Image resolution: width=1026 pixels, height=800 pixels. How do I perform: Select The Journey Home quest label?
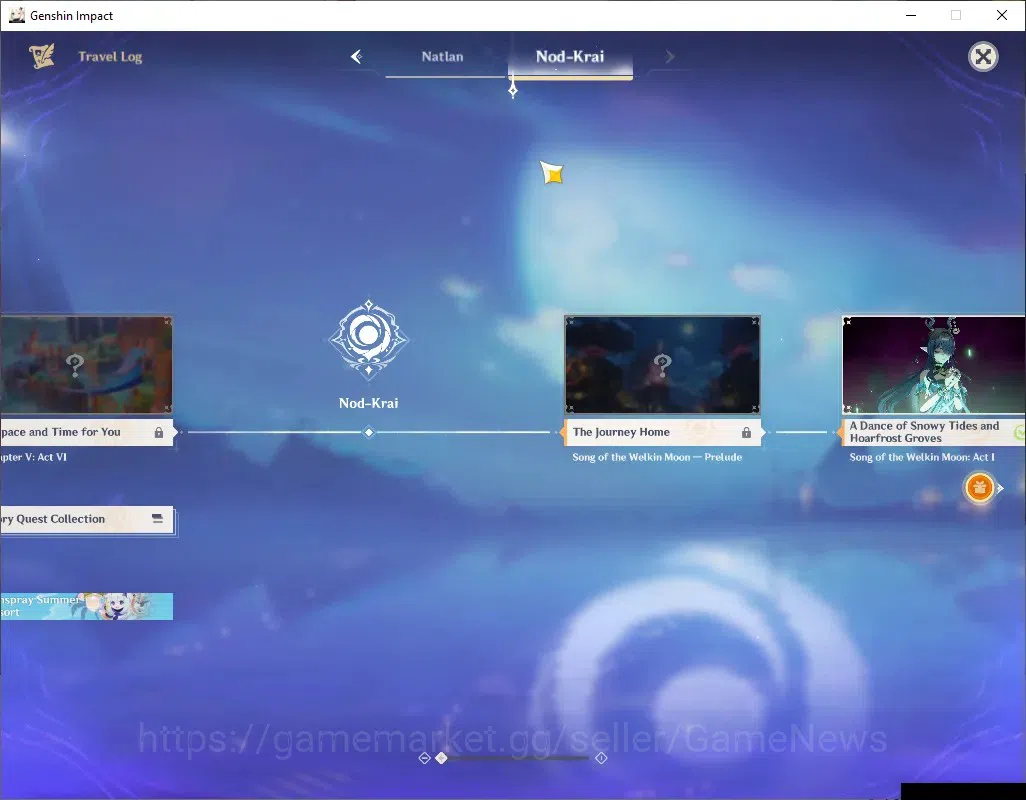(662, 432)
